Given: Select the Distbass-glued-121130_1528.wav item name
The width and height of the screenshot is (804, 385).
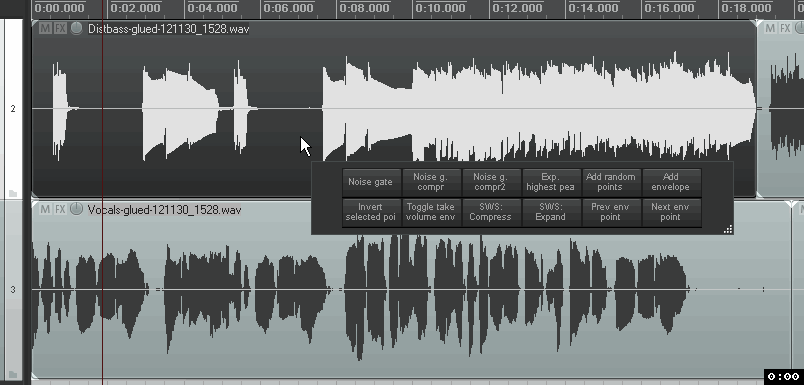Looking at the screenshot, I should (x=169, y=29).
